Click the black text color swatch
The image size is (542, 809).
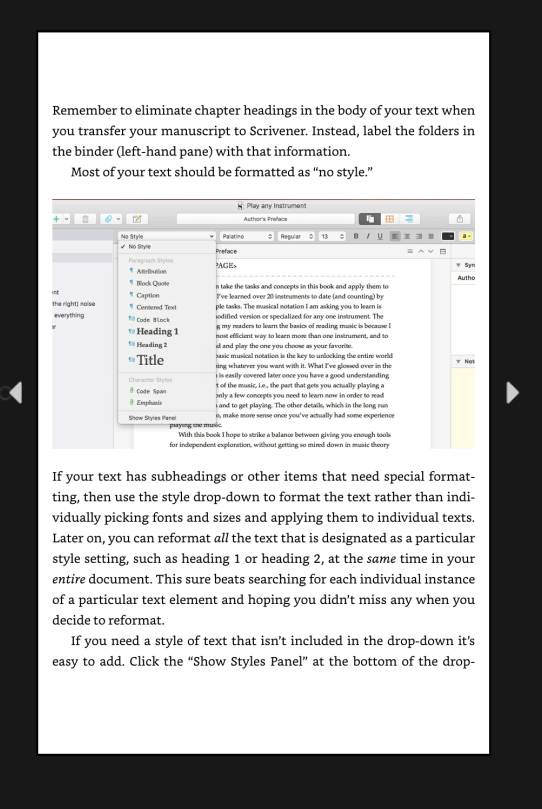pyautogui.click(x=448, y=236)
